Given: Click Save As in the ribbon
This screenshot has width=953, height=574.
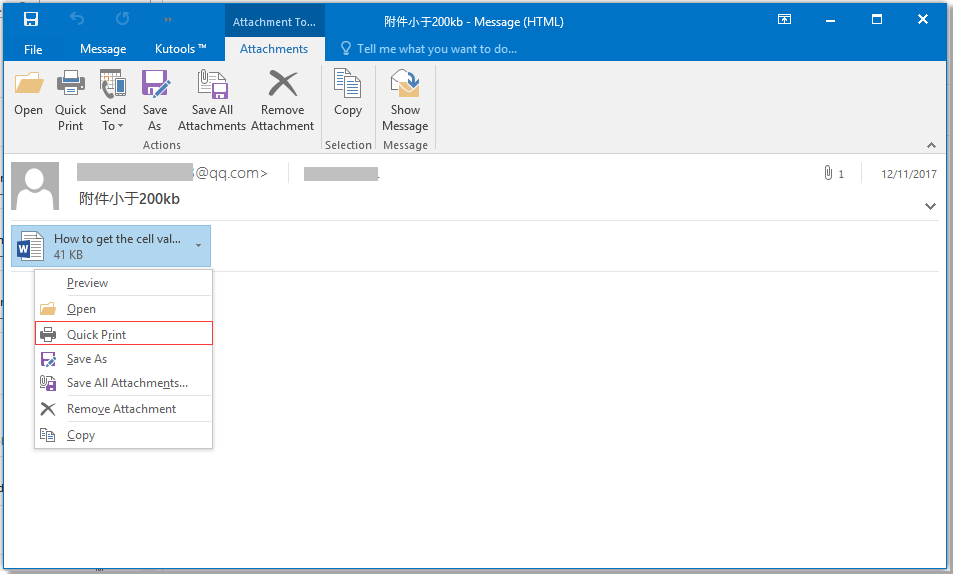Looking at the screenshot, I should (x=155, y=101).
